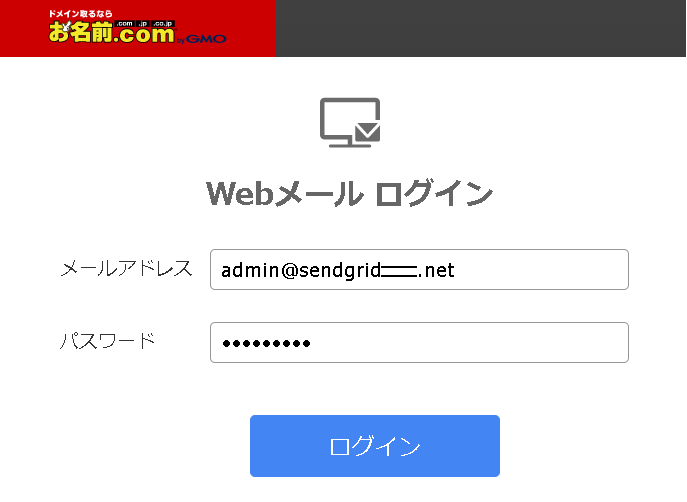Click the .co.jp badge above the logo
Screen dimensions: 687x502
tap(163, 24)
